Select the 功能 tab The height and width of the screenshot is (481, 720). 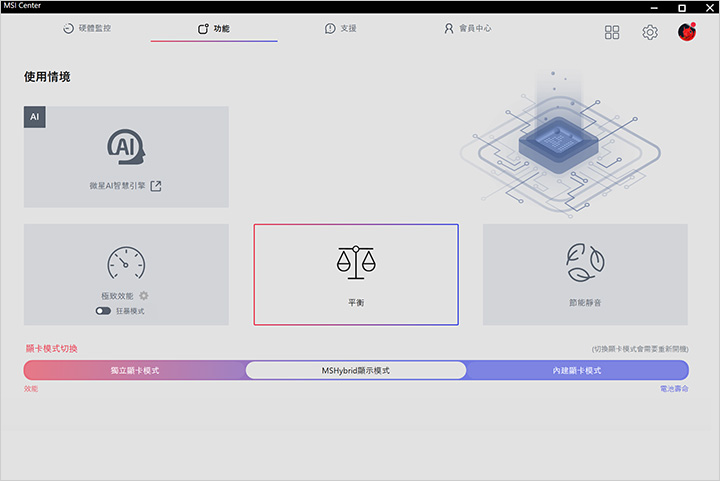click(214, 29)
